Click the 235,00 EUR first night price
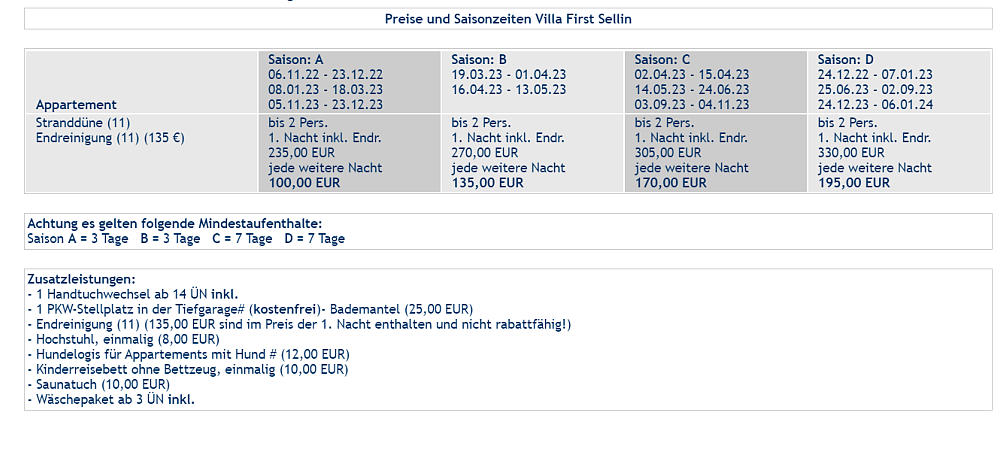The image size is (1000, 461). tap(301, 153)
